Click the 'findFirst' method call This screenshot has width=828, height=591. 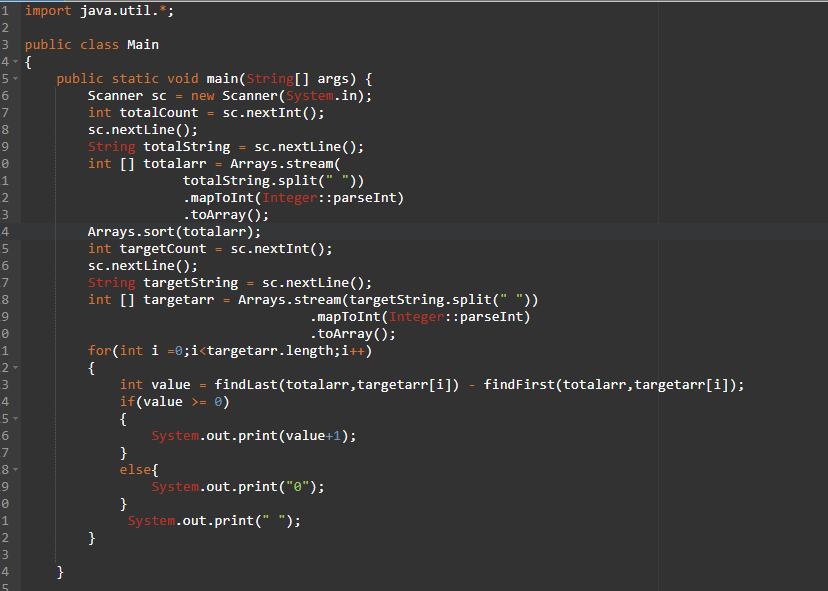tap(519, 384)
